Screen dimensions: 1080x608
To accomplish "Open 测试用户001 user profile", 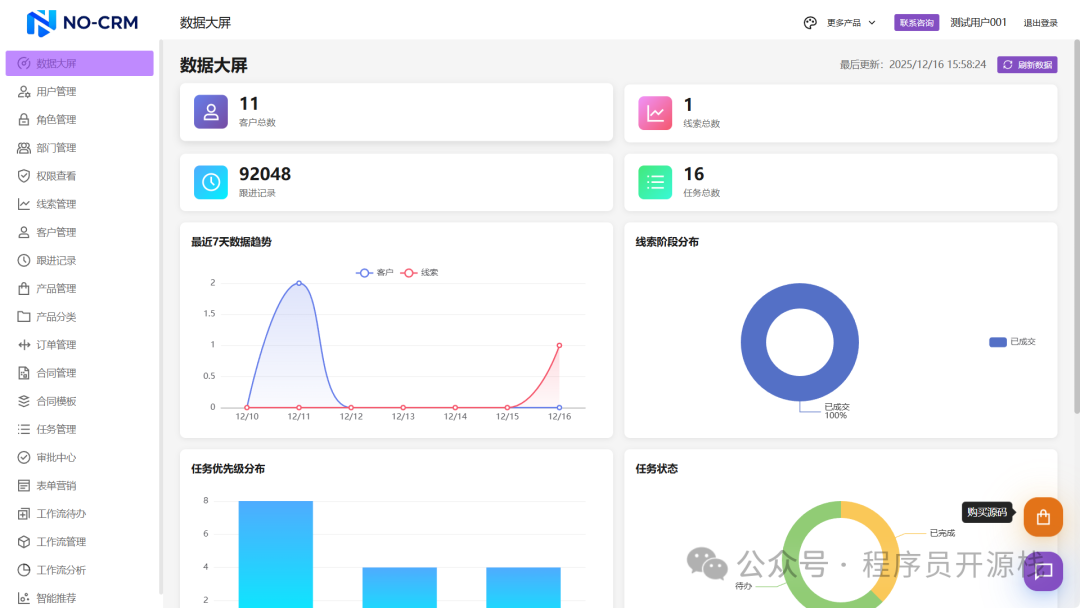I will 978,23.
